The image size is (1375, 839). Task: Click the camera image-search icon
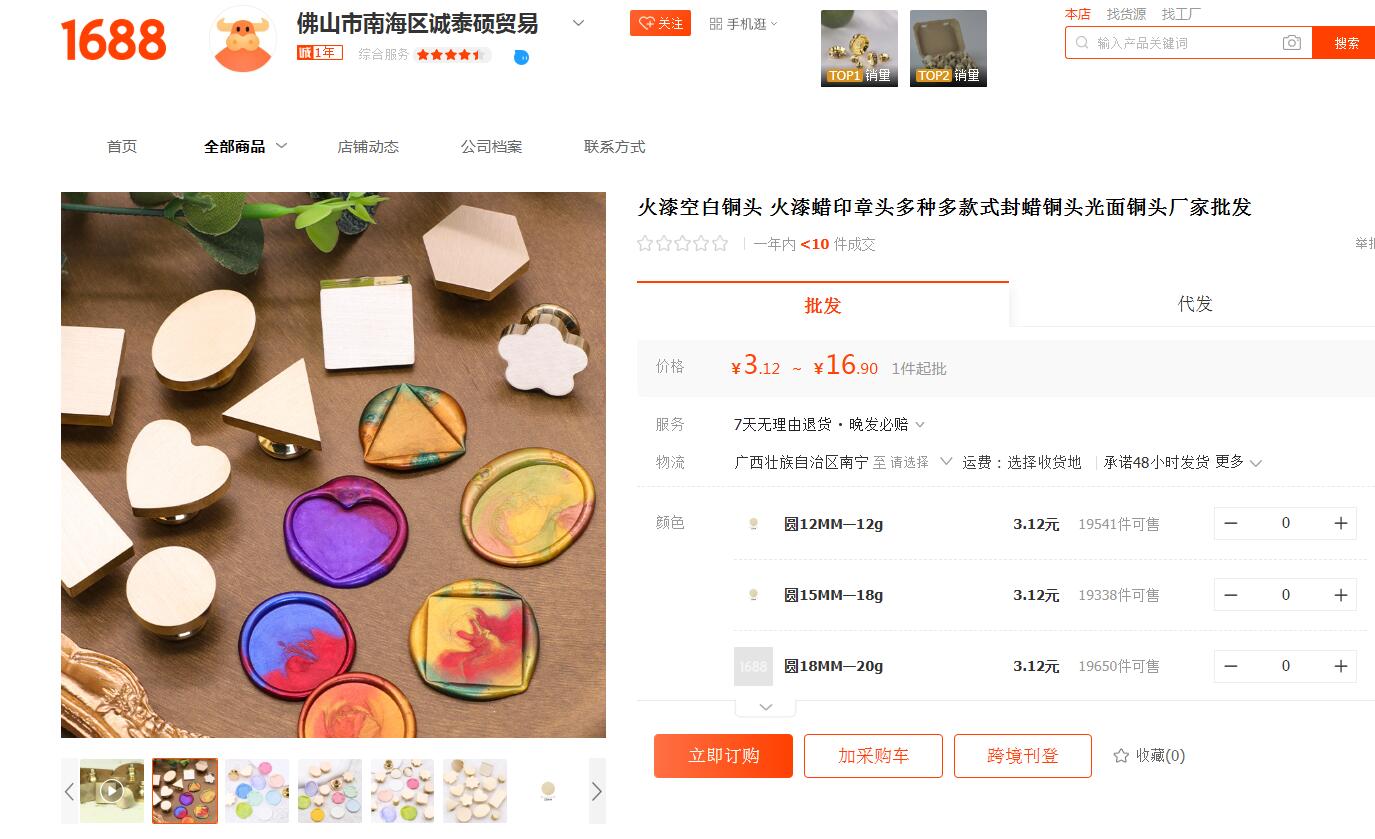point(1292,43)
